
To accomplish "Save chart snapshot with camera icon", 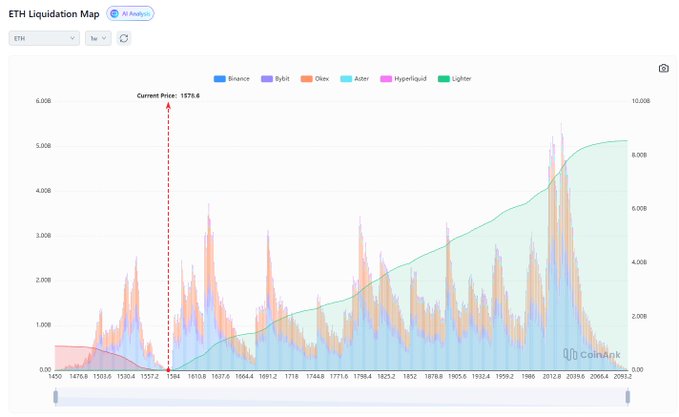I will point(663,68).
